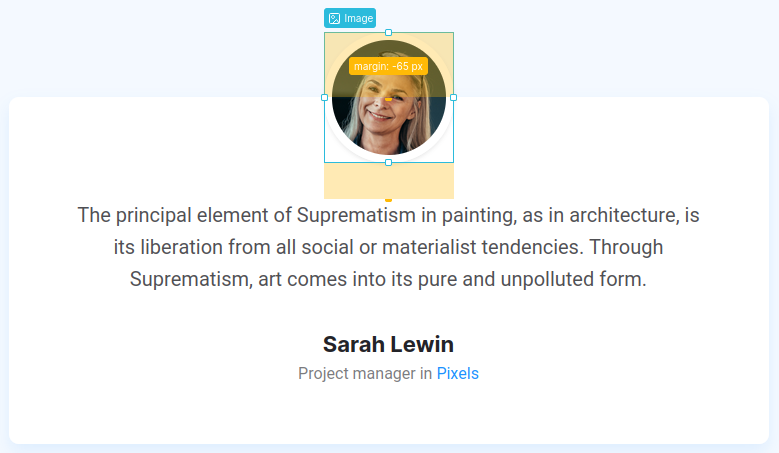This screenshot has width=779, height=453.
Task: Click the bottom resize handle of the image
Action: pos(389,162)
